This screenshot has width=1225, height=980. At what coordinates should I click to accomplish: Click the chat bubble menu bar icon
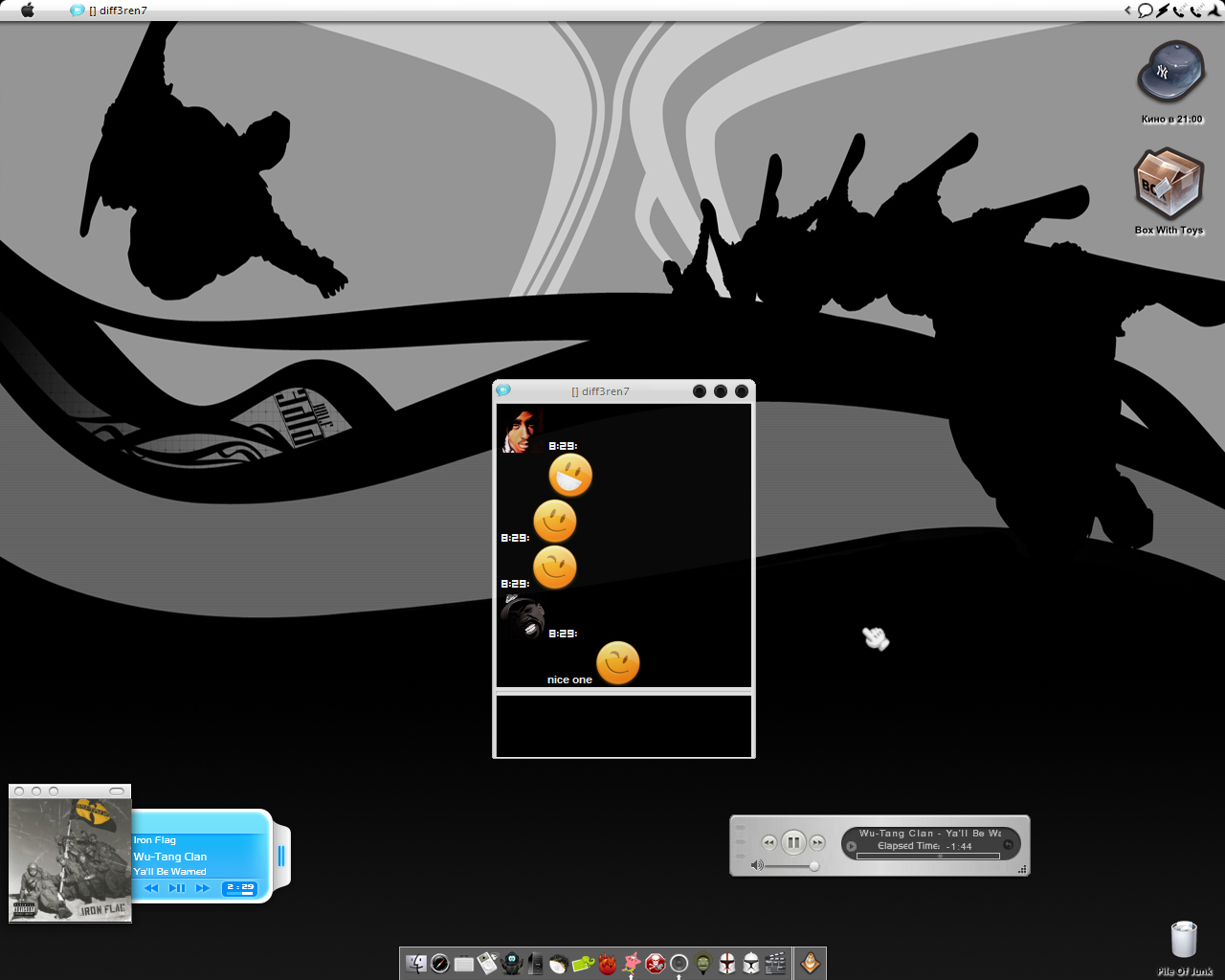pyautogui.click(x=1145, y=11)
